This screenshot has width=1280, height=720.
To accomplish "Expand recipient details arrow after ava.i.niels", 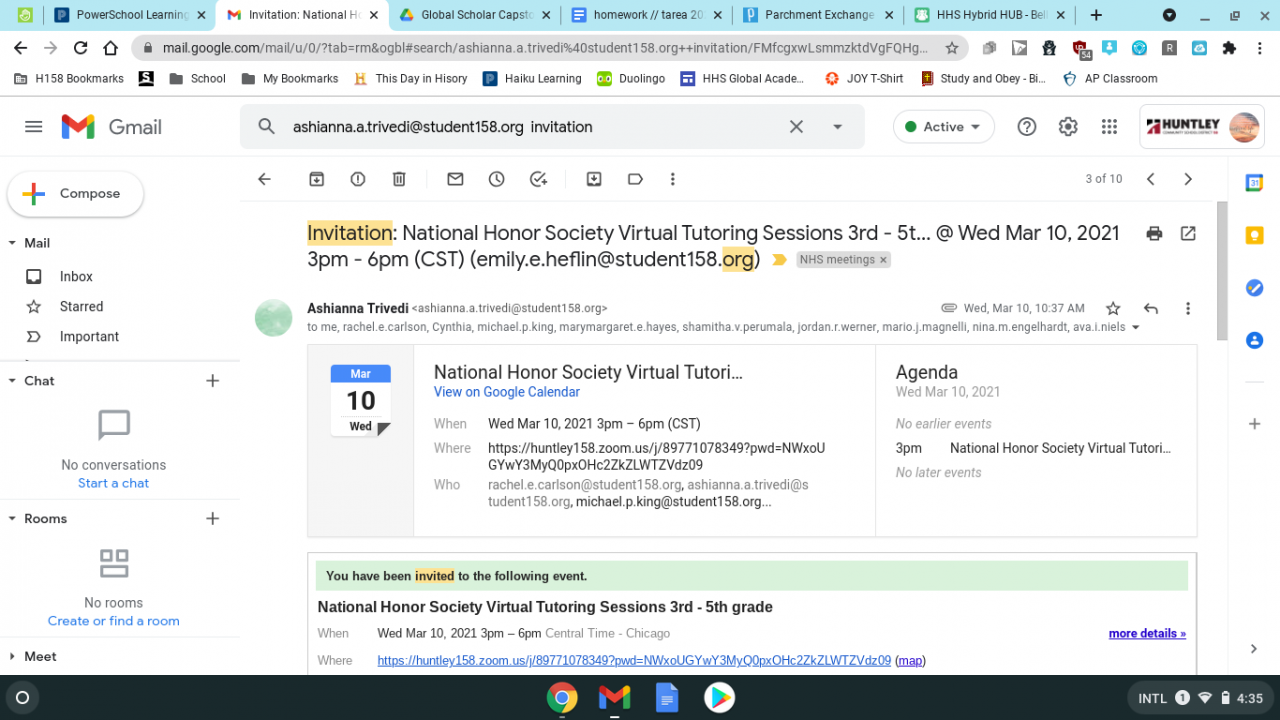I will coord(1135,328).
